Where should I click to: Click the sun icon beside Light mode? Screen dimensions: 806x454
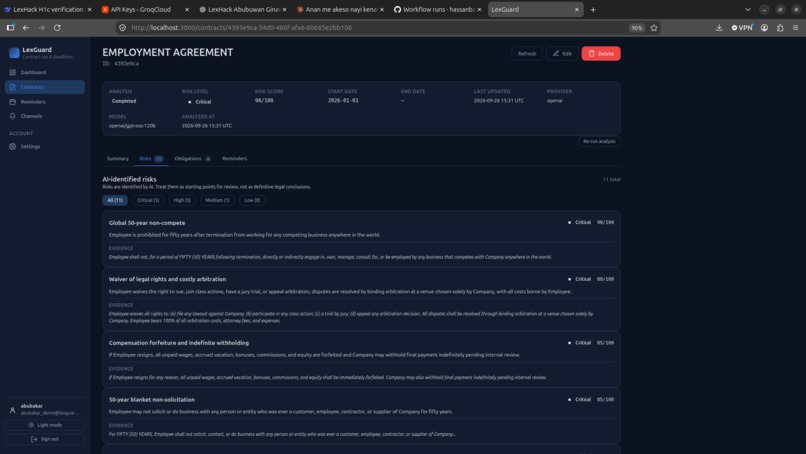[x=31, y=425]
